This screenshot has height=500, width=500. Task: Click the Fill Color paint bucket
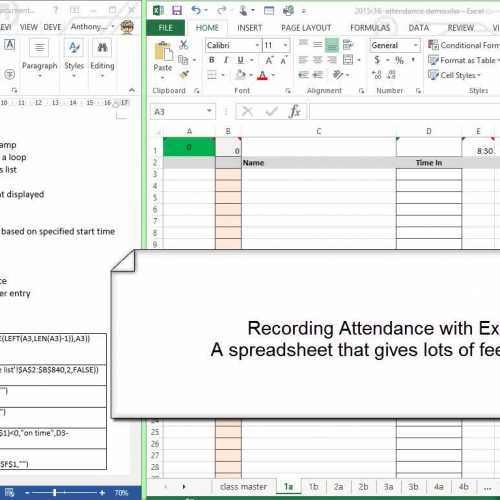click(240, 75)
